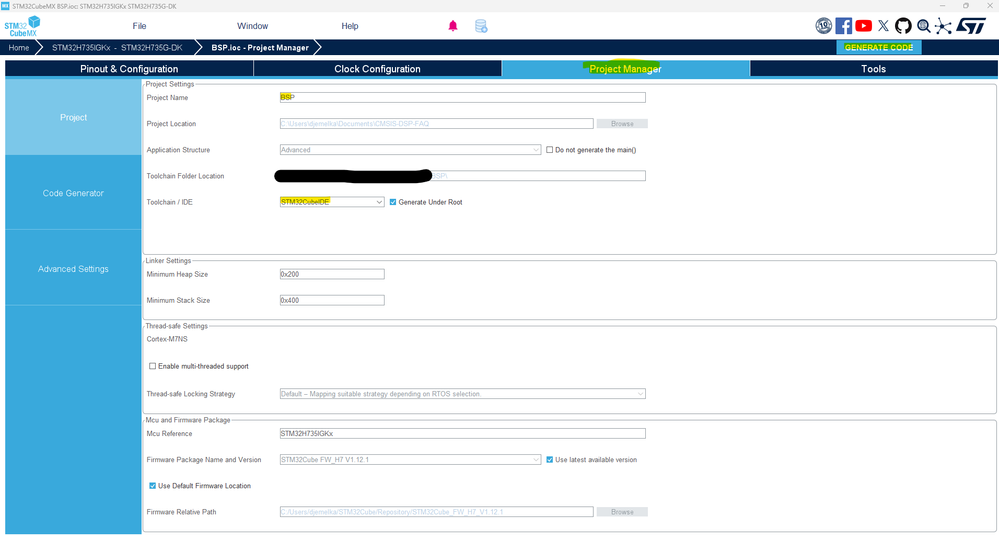Open the Help menu

350,26
